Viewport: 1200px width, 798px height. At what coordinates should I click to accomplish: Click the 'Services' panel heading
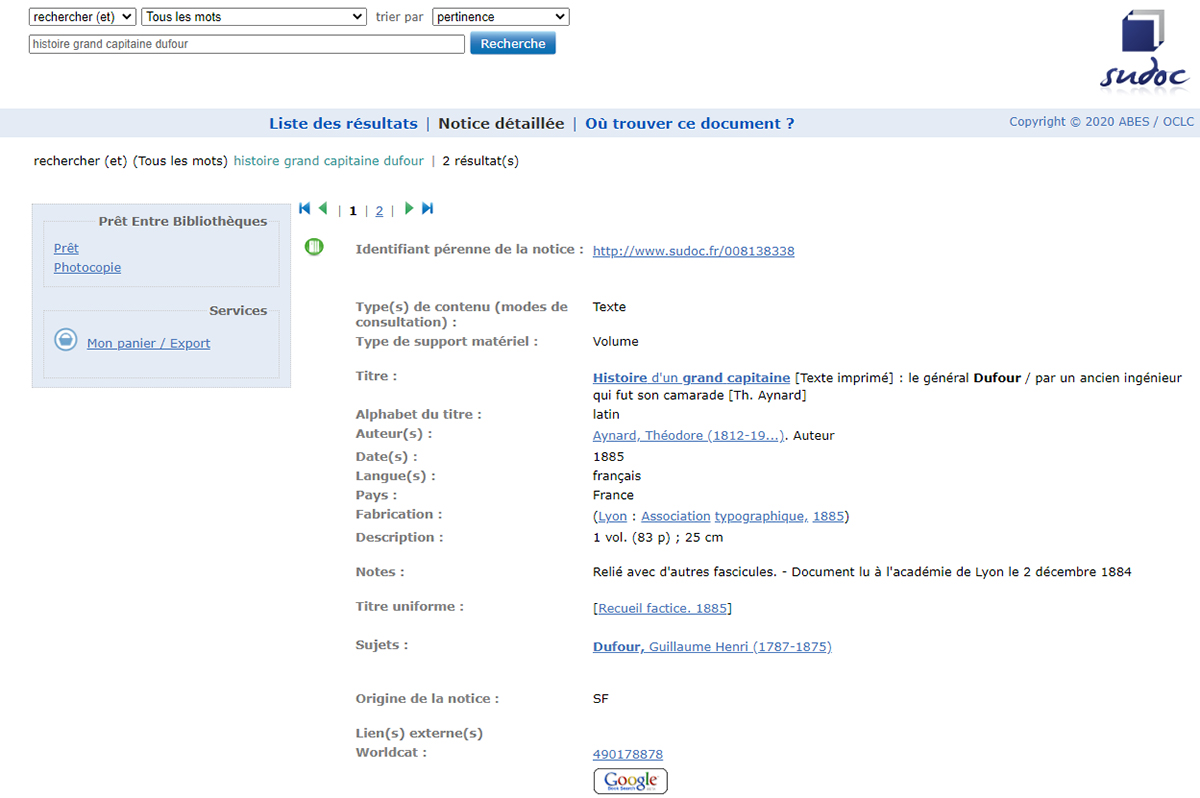pos(238,311)
